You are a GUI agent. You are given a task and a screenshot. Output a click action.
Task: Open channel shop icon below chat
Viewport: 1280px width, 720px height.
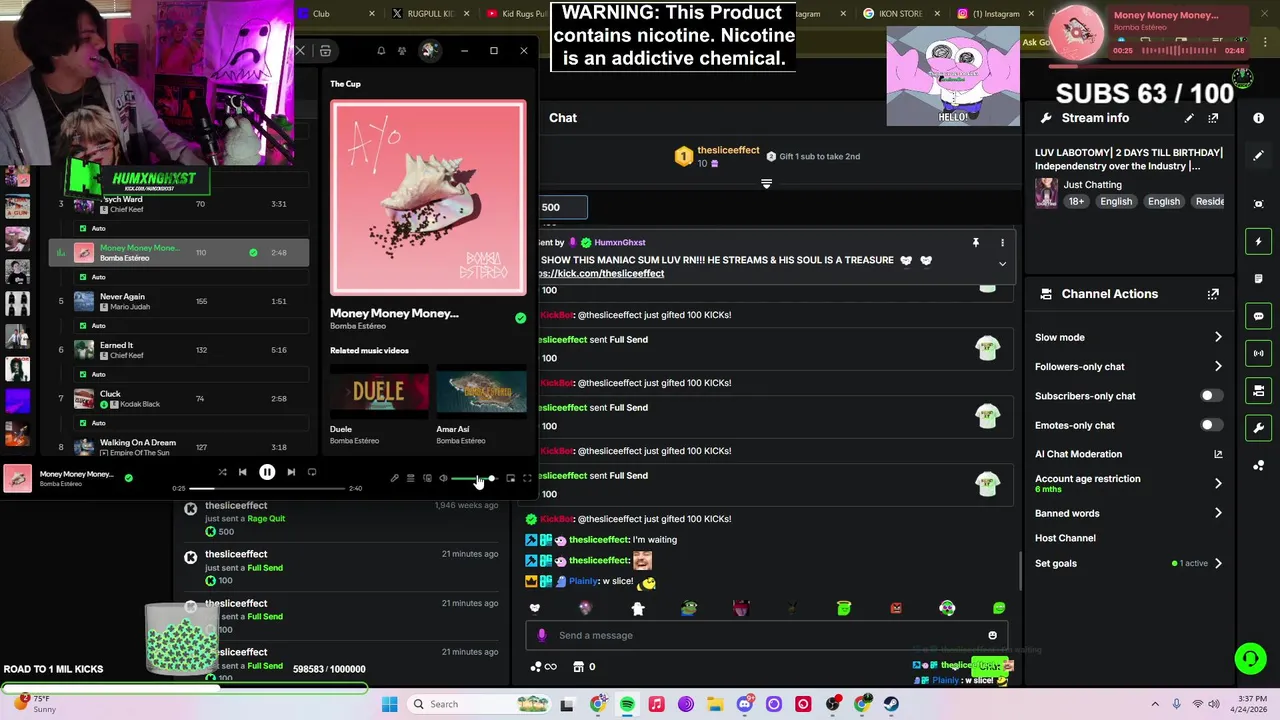578,667
